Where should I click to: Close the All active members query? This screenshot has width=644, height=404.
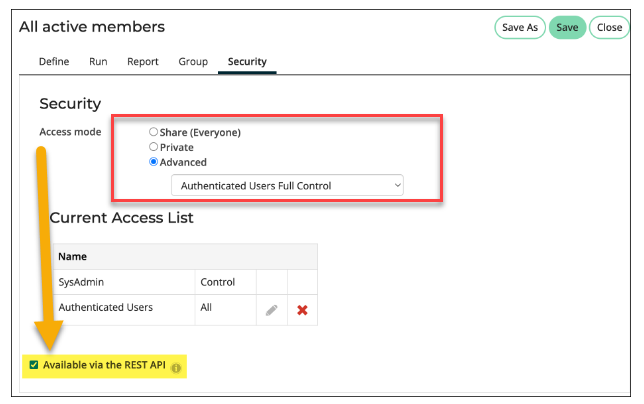coord(609,27)
